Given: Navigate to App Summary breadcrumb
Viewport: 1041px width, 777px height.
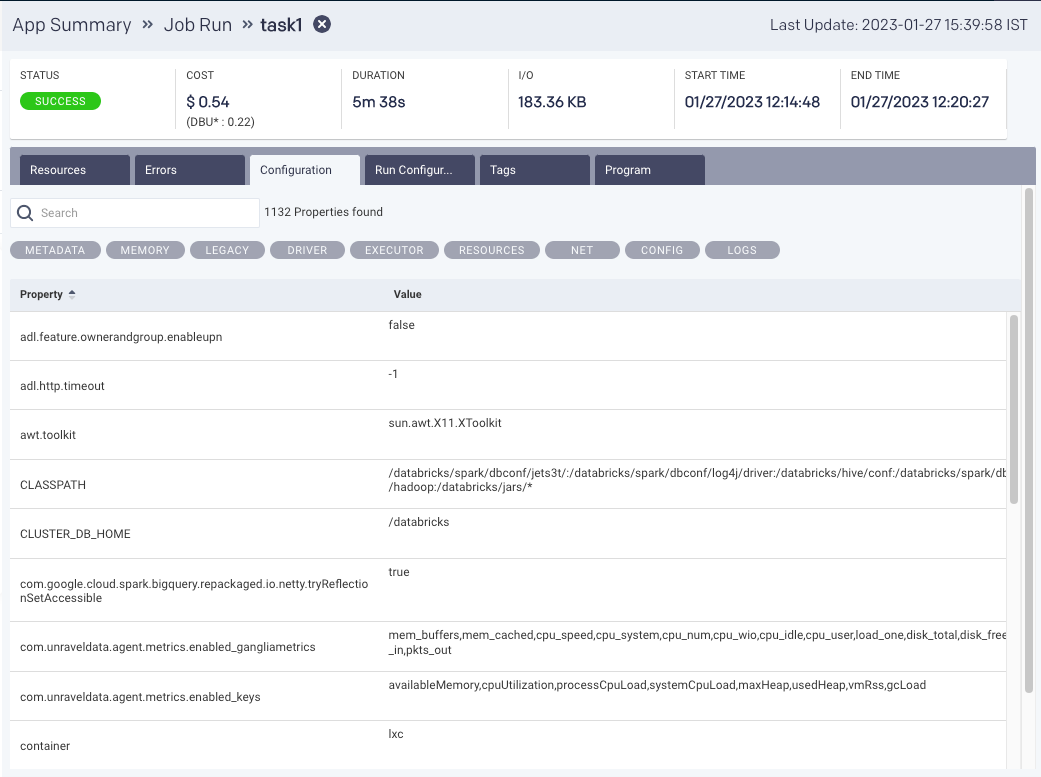Looking at the screenshot, I should pyautogui.click(x=70, y=25).
